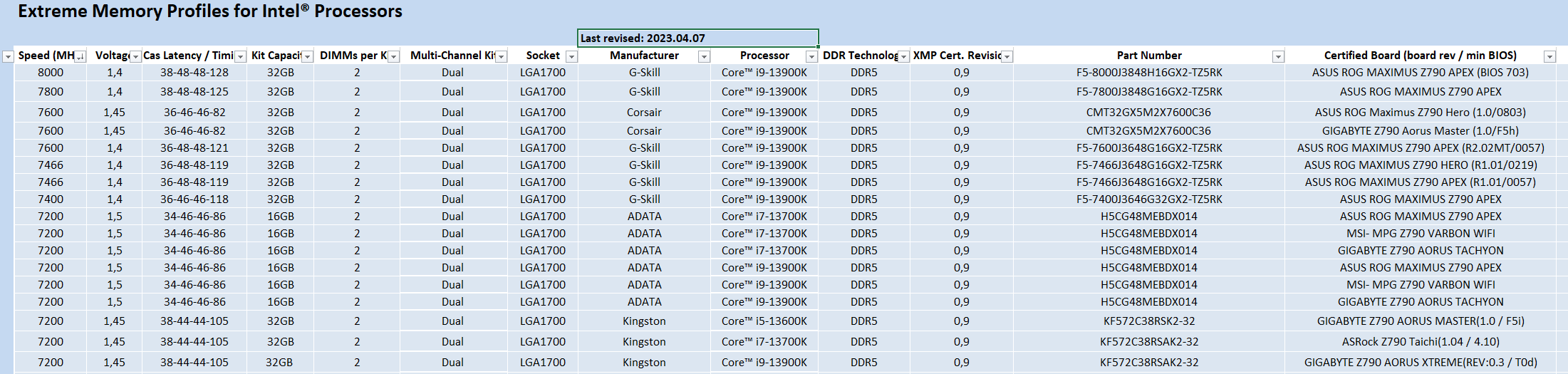Select part number F5-8000J3848H16GX2-TZ5RK
This screenshot has height=374, width=1568.
pos(1149,73)
